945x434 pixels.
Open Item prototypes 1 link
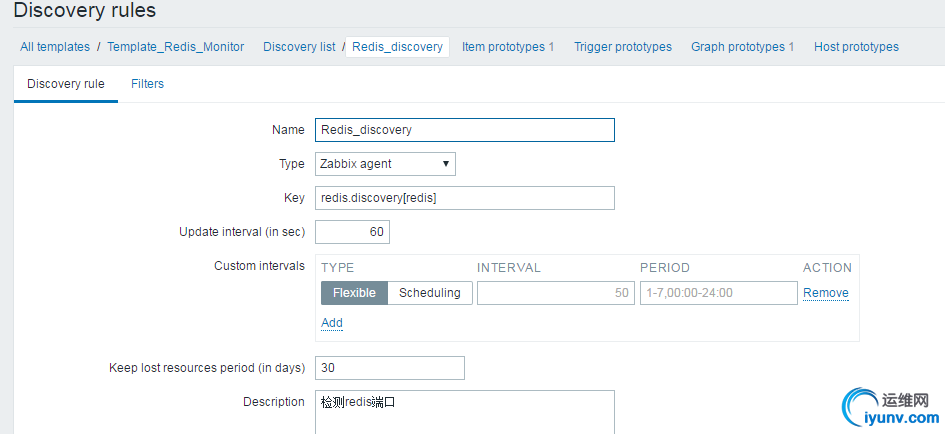pos(508,47)
